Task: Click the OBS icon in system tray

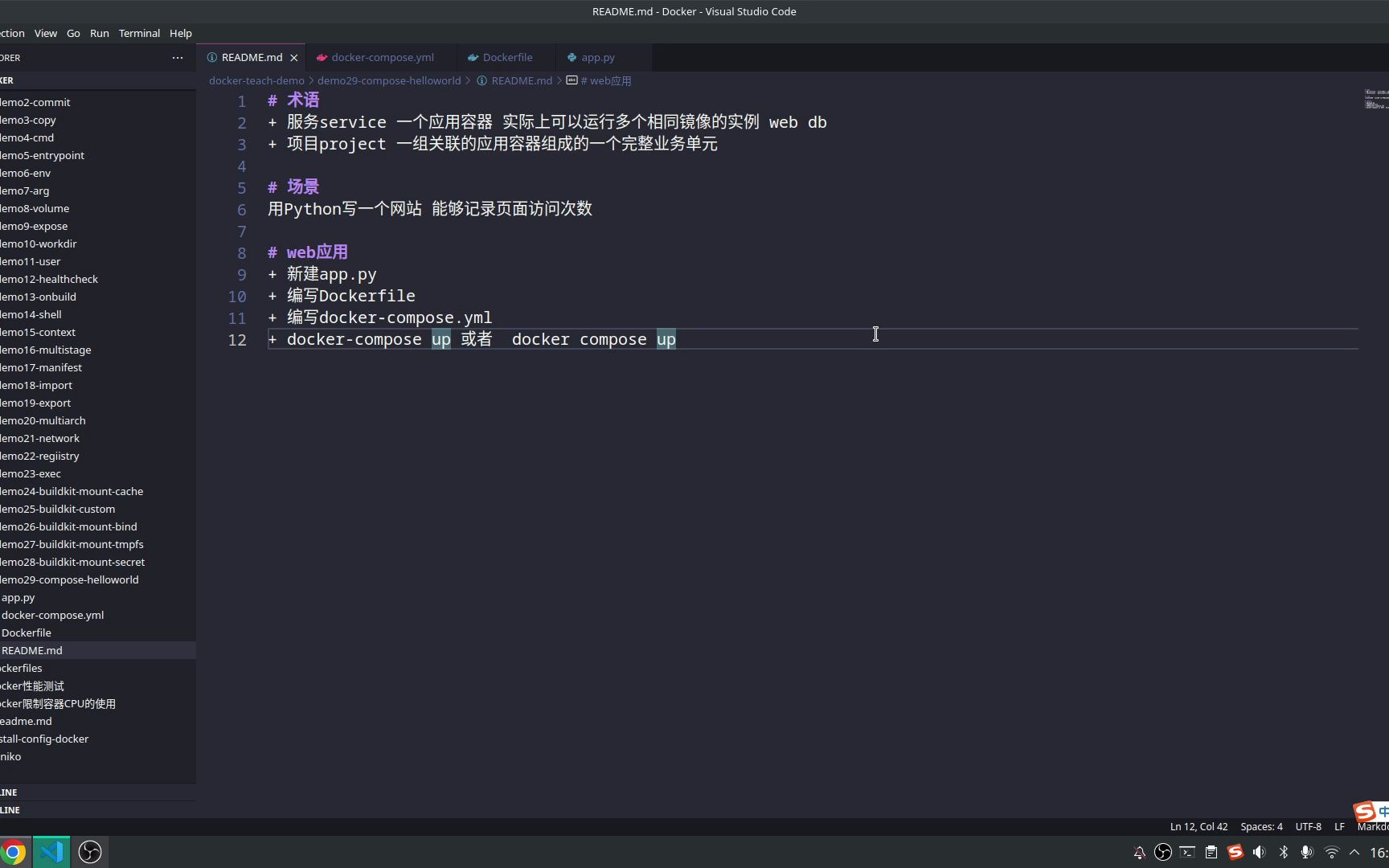Action: pos(1163,853)
